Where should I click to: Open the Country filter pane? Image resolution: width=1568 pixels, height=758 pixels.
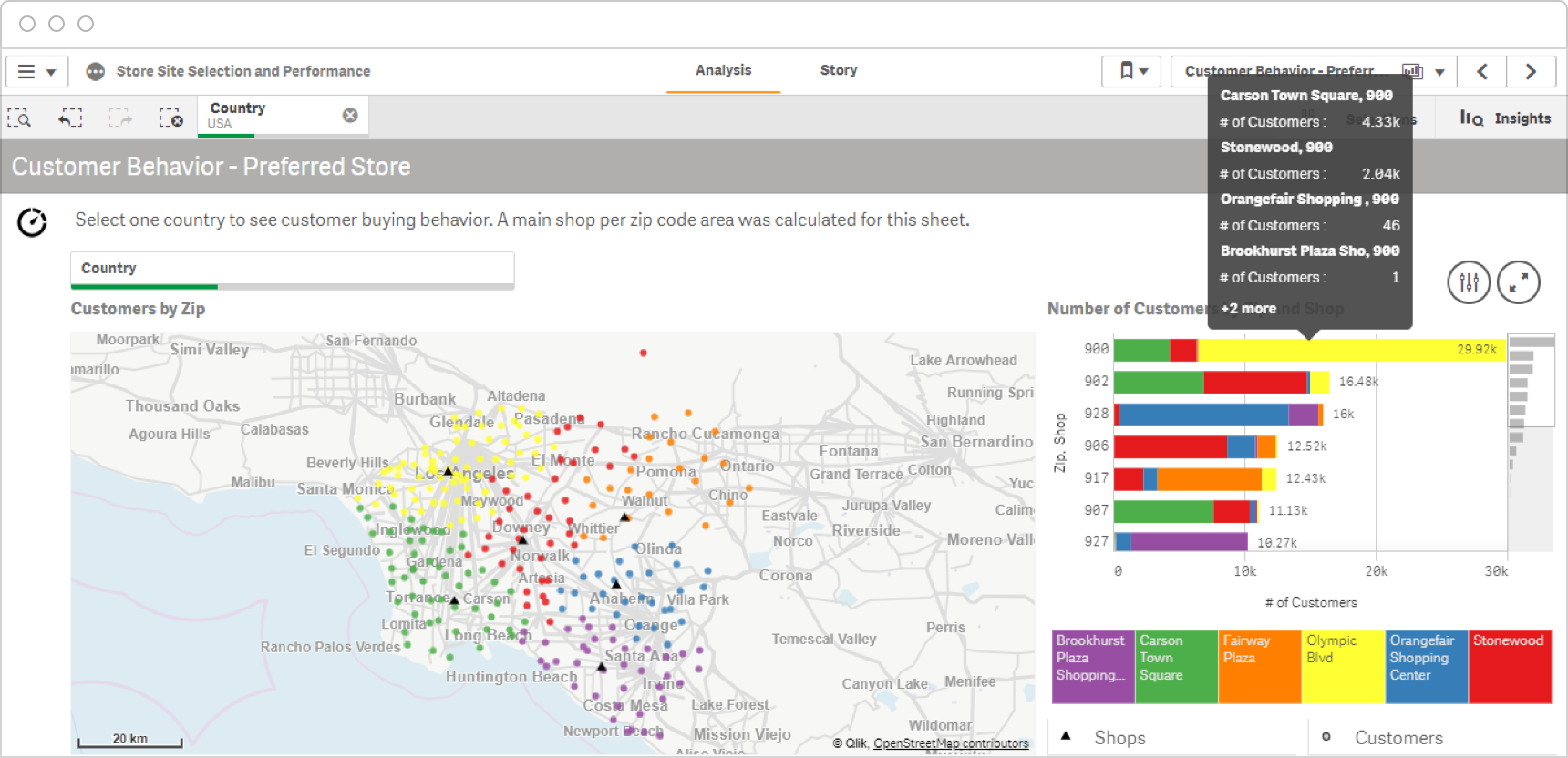(293, 271)
